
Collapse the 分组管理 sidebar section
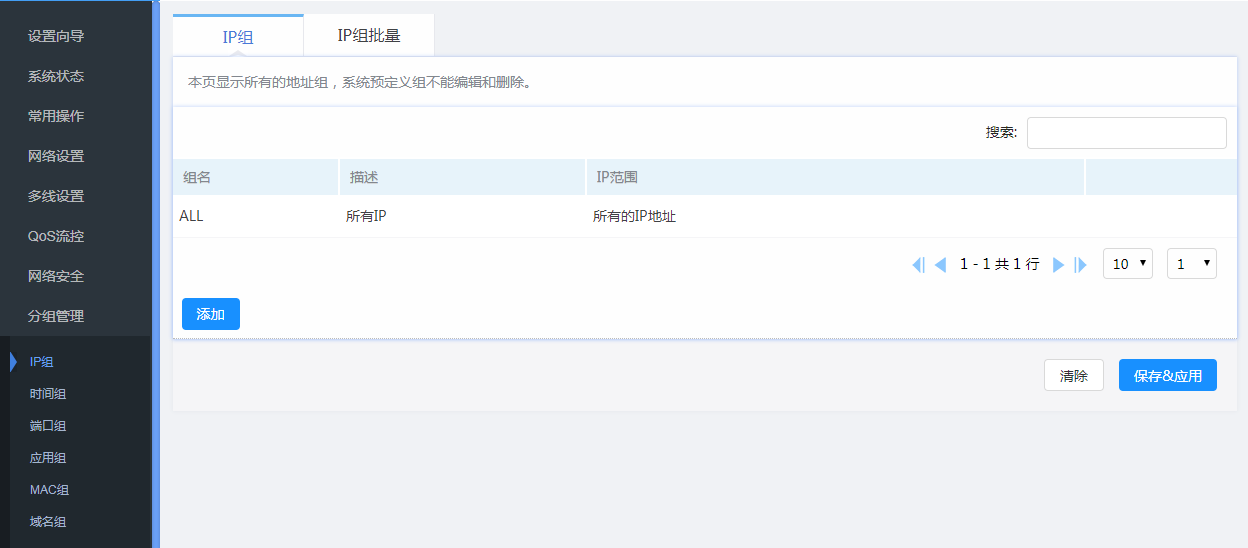coord(56,316)
